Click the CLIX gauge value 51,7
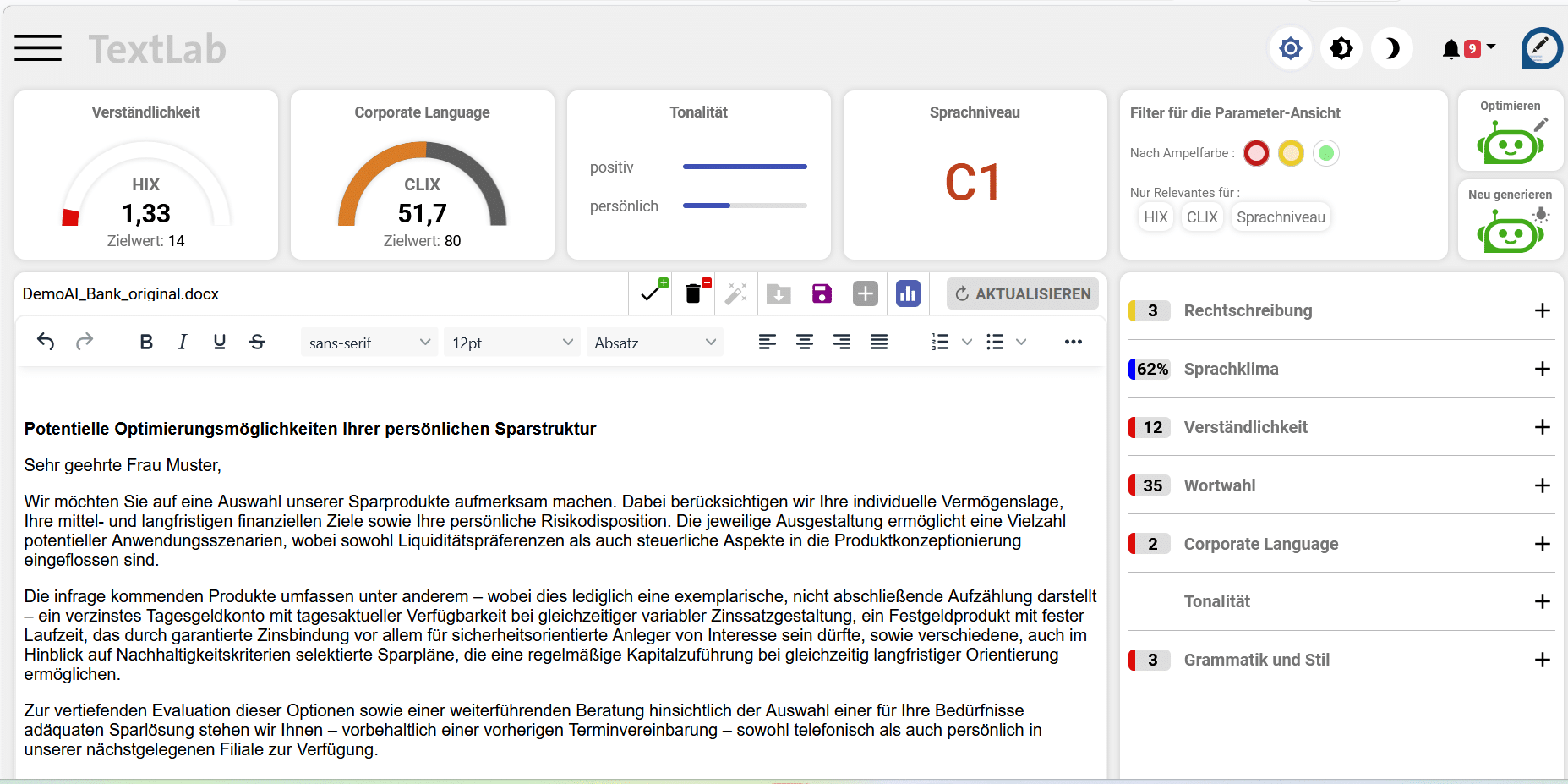This screenshot has height=784, width=1568. [x=422, y=213]
